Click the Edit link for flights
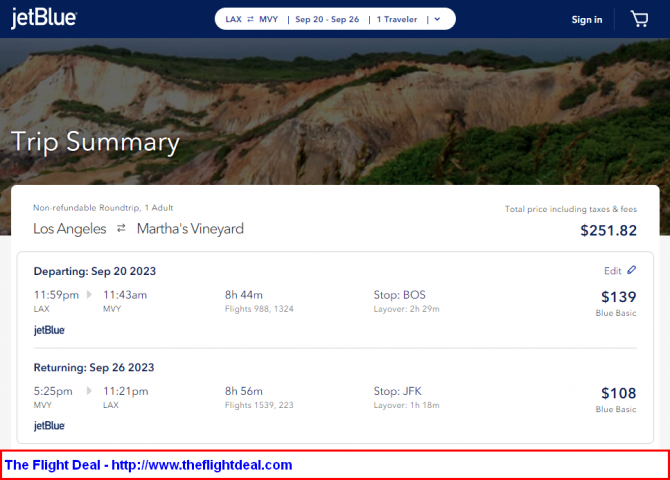 click(612, 271)
